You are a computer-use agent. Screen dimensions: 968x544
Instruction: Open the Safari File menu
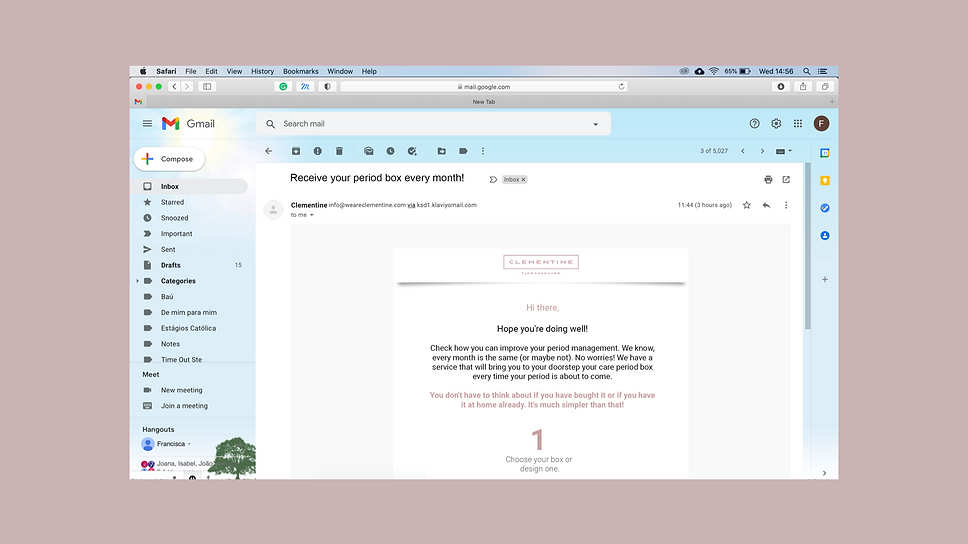point(191,71)
